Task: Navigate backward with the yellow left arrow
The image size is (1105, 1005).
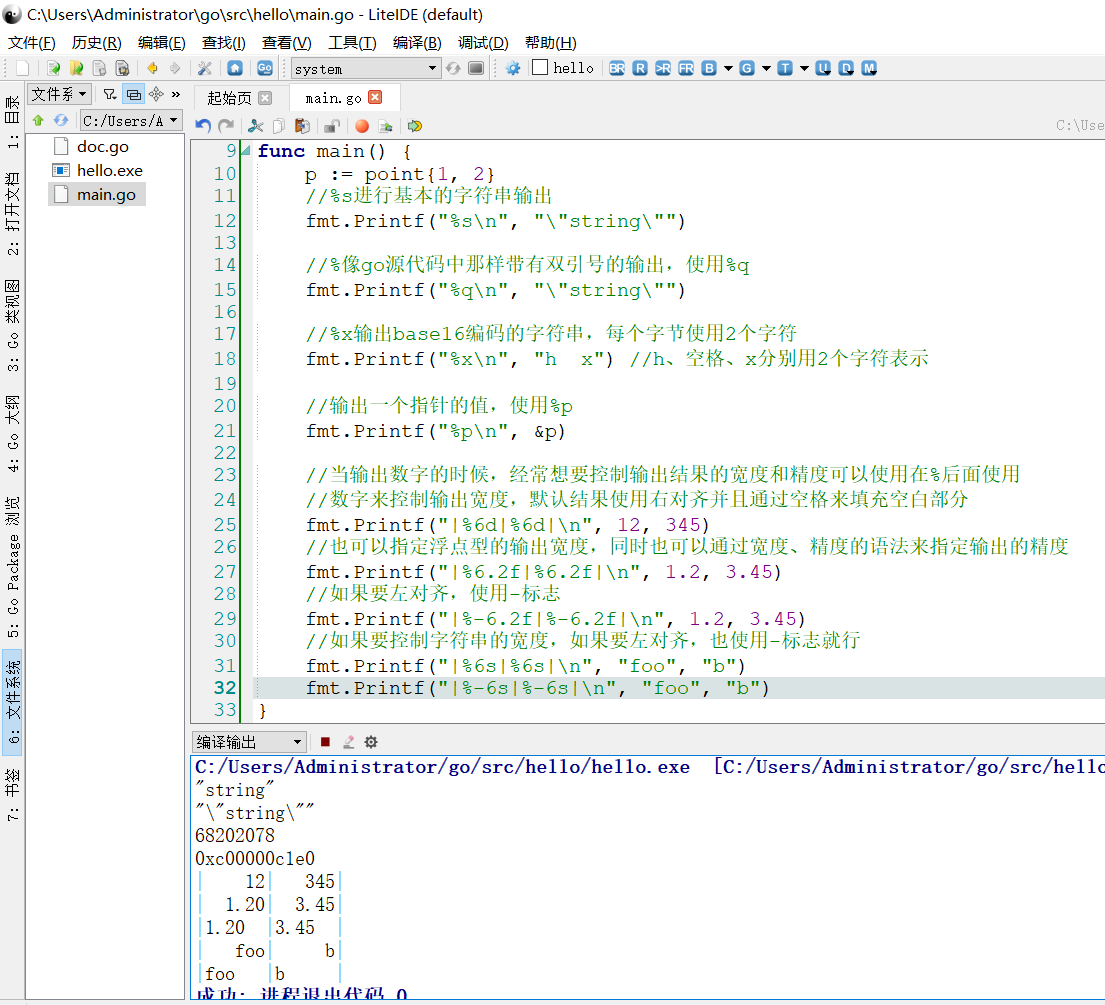Action: pos(152,68)
